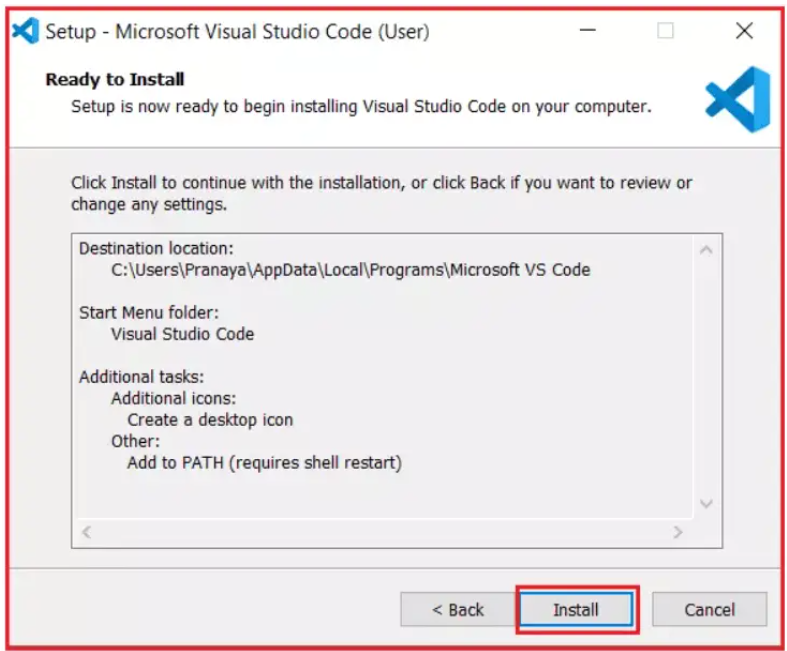Cancel the setup wizard

[709, 609]
